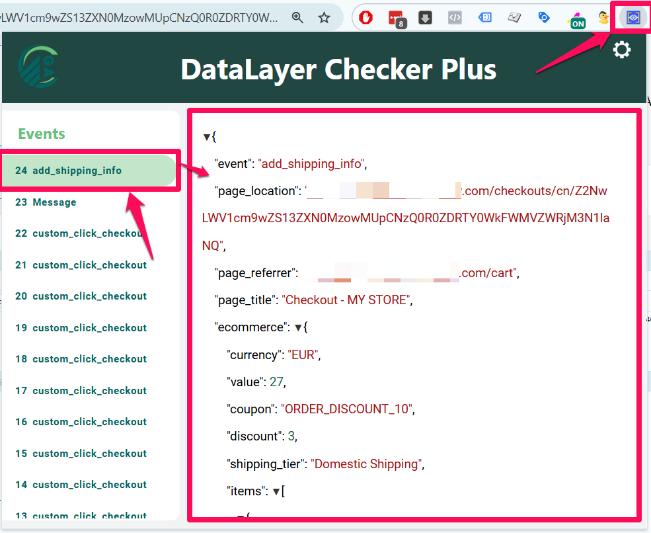Screen dimensions: 651x533
Task: Select event 24 add_shipping_info
Action: tap(88, 171)
